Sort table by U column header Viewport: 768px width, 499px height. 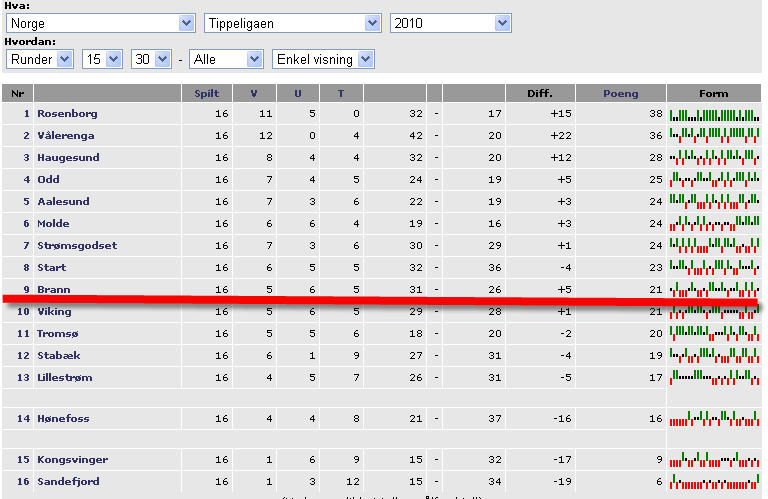point(298,94)
